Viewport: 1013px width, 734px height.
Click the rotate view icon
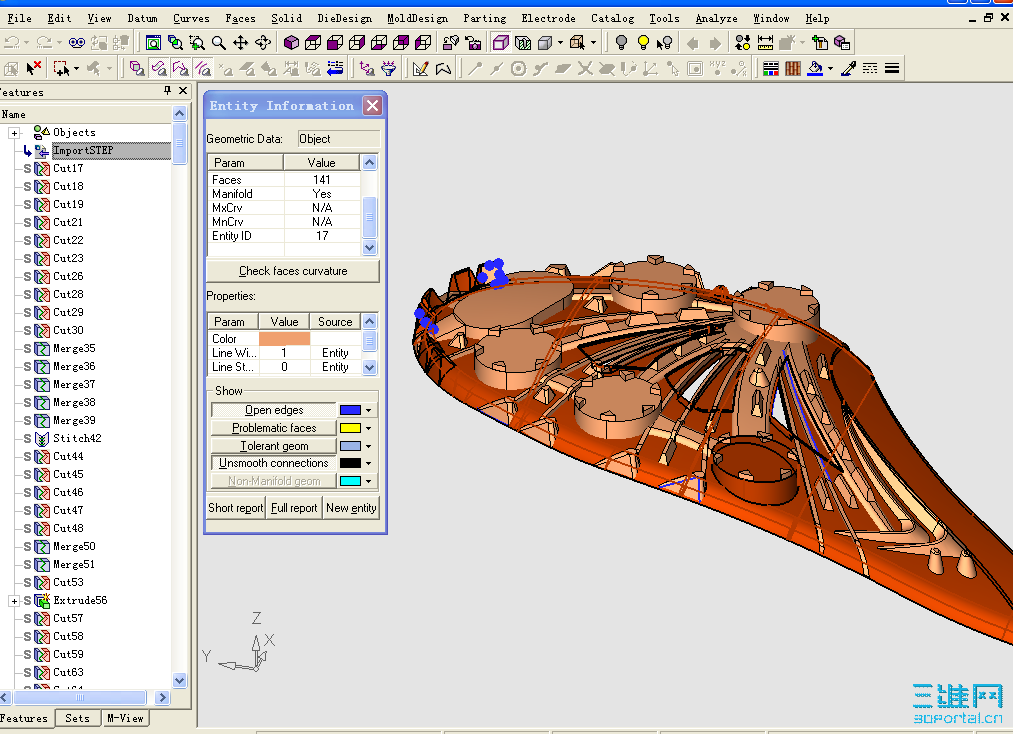pyautogui.click(x=263, y=43)
